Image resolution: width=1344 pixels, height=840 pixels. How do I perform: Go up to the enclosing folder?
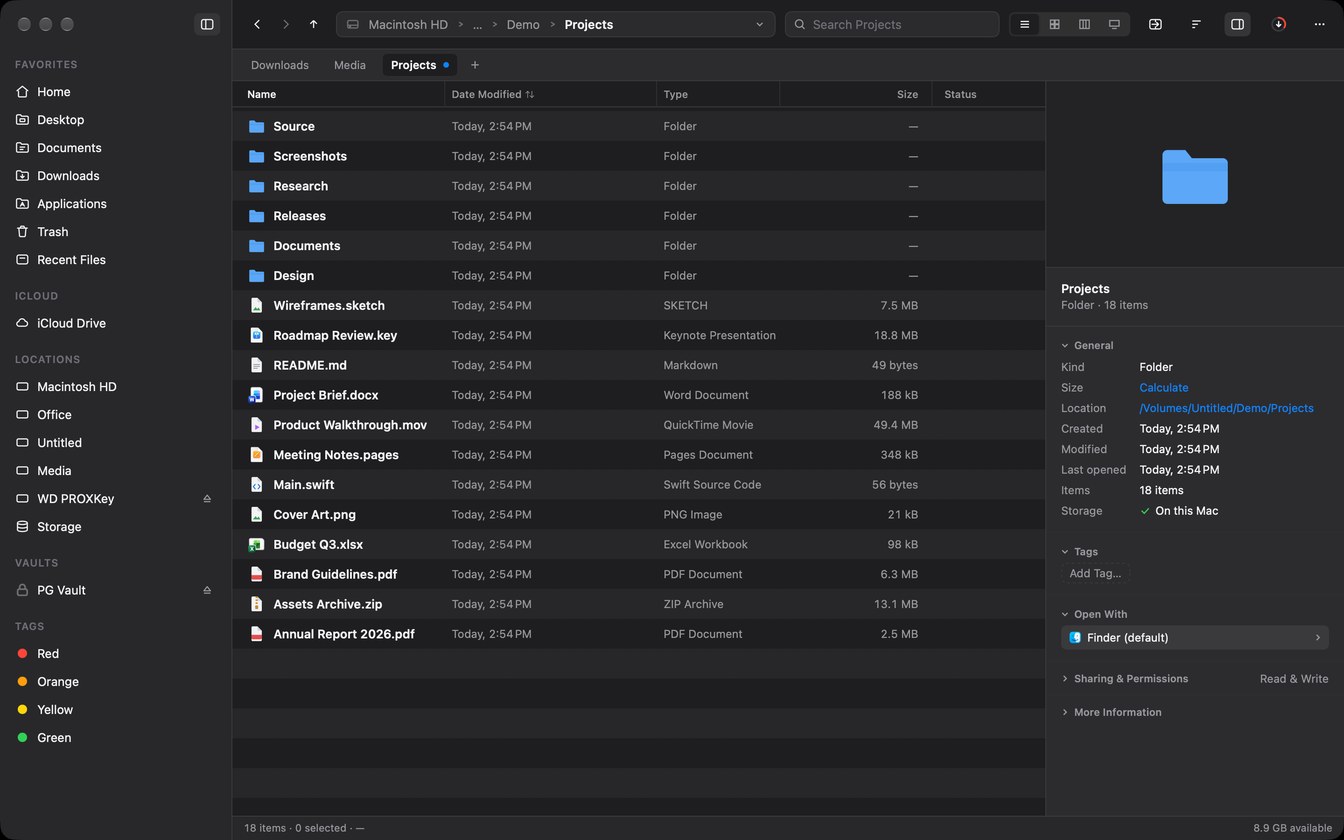313,24
